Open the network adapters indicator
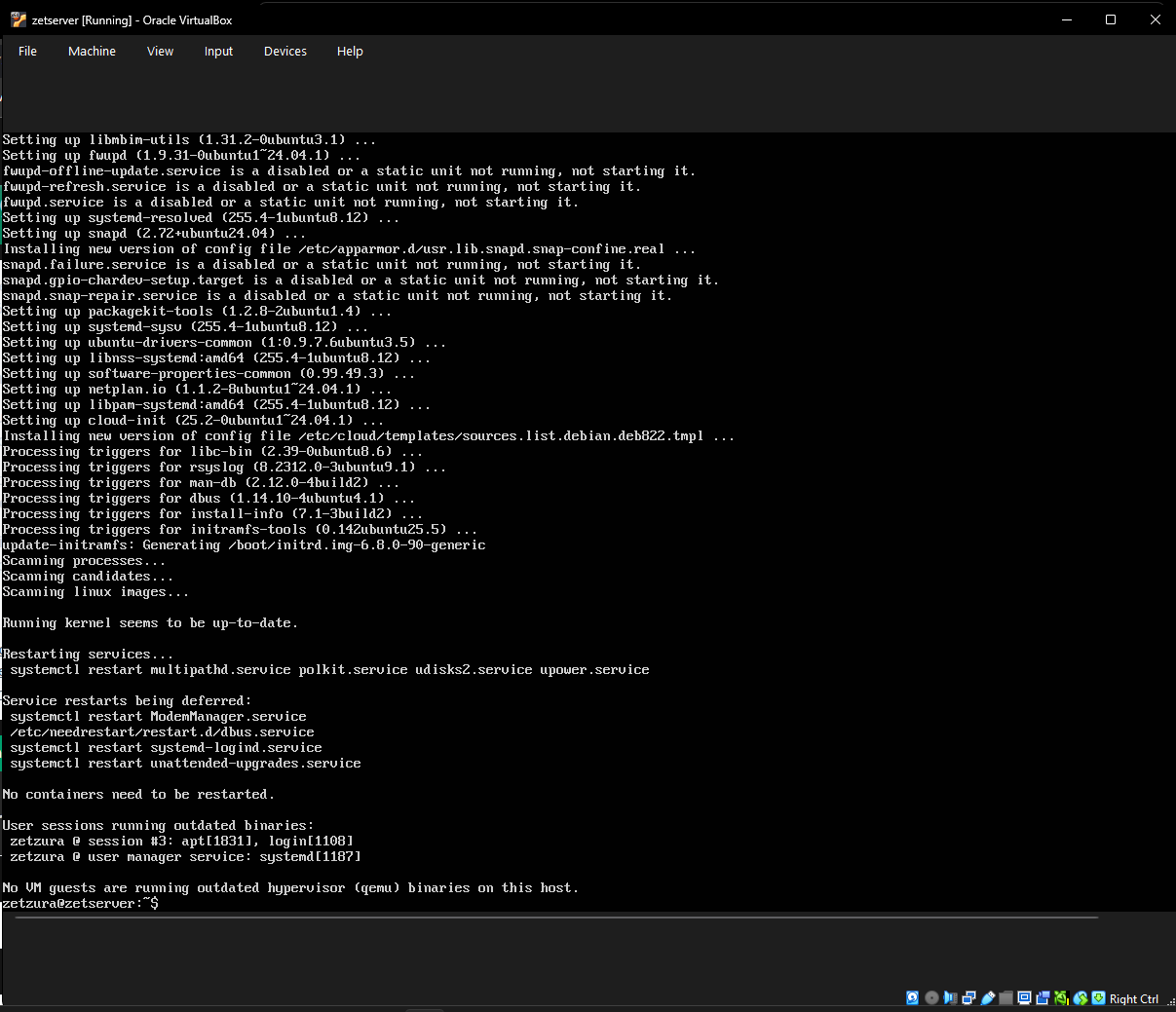The height and width of the screenshot is (1012, 1176). (x=968, y=997)
